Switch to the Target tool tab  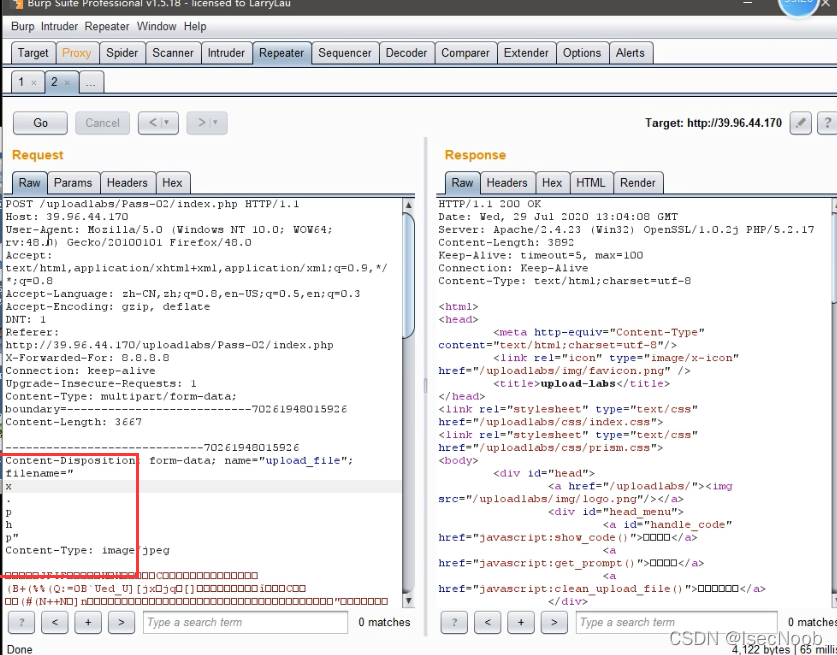33,53
